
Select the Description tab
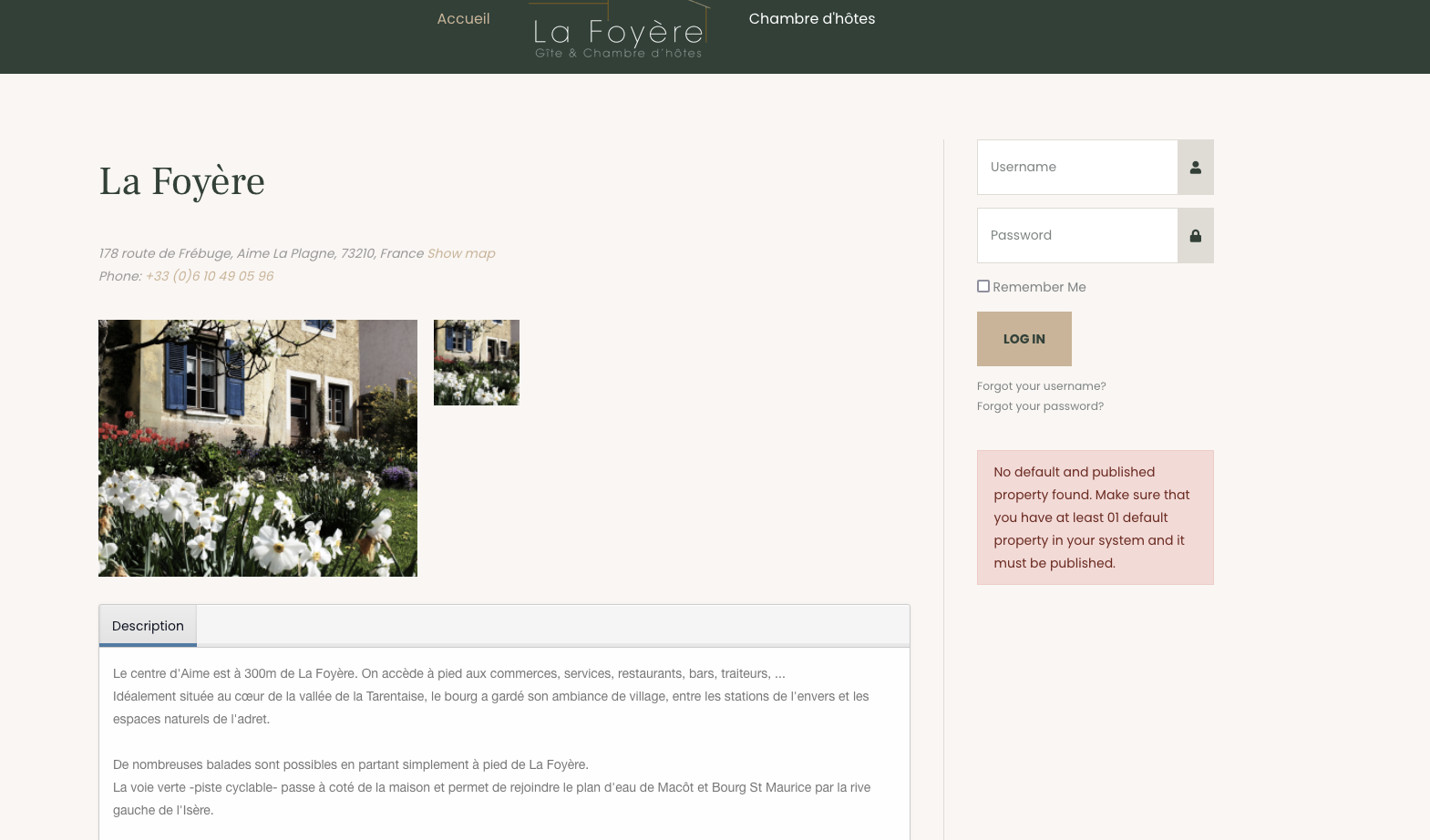[148, 626]
